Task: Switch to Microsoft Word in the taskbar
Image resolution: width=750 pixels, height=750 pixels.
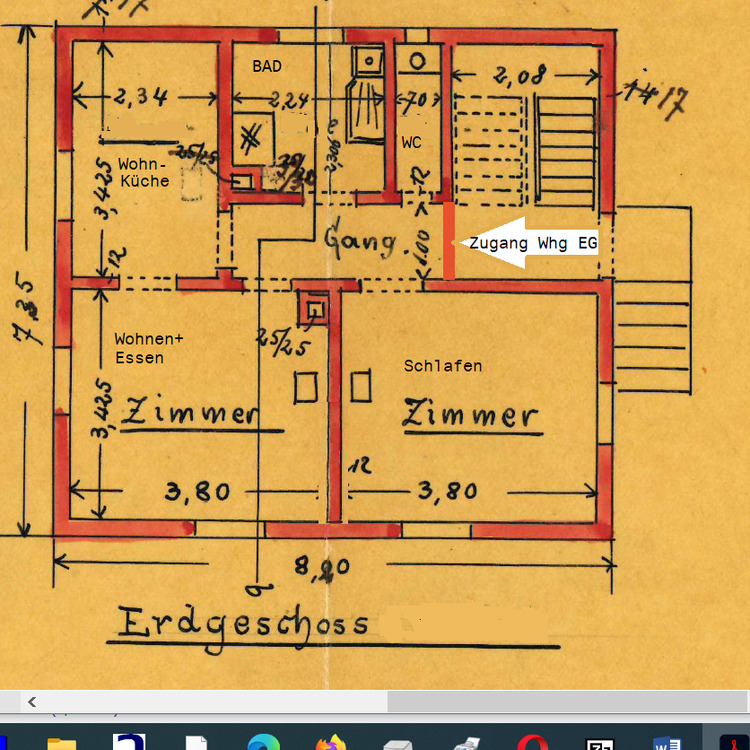Action: 666,742
